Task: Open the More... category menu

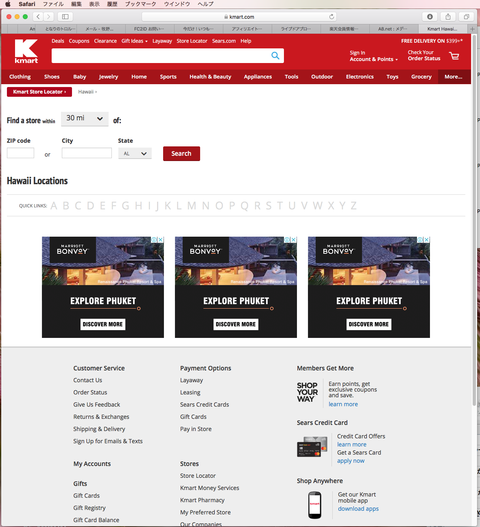Action: (453, 77)
